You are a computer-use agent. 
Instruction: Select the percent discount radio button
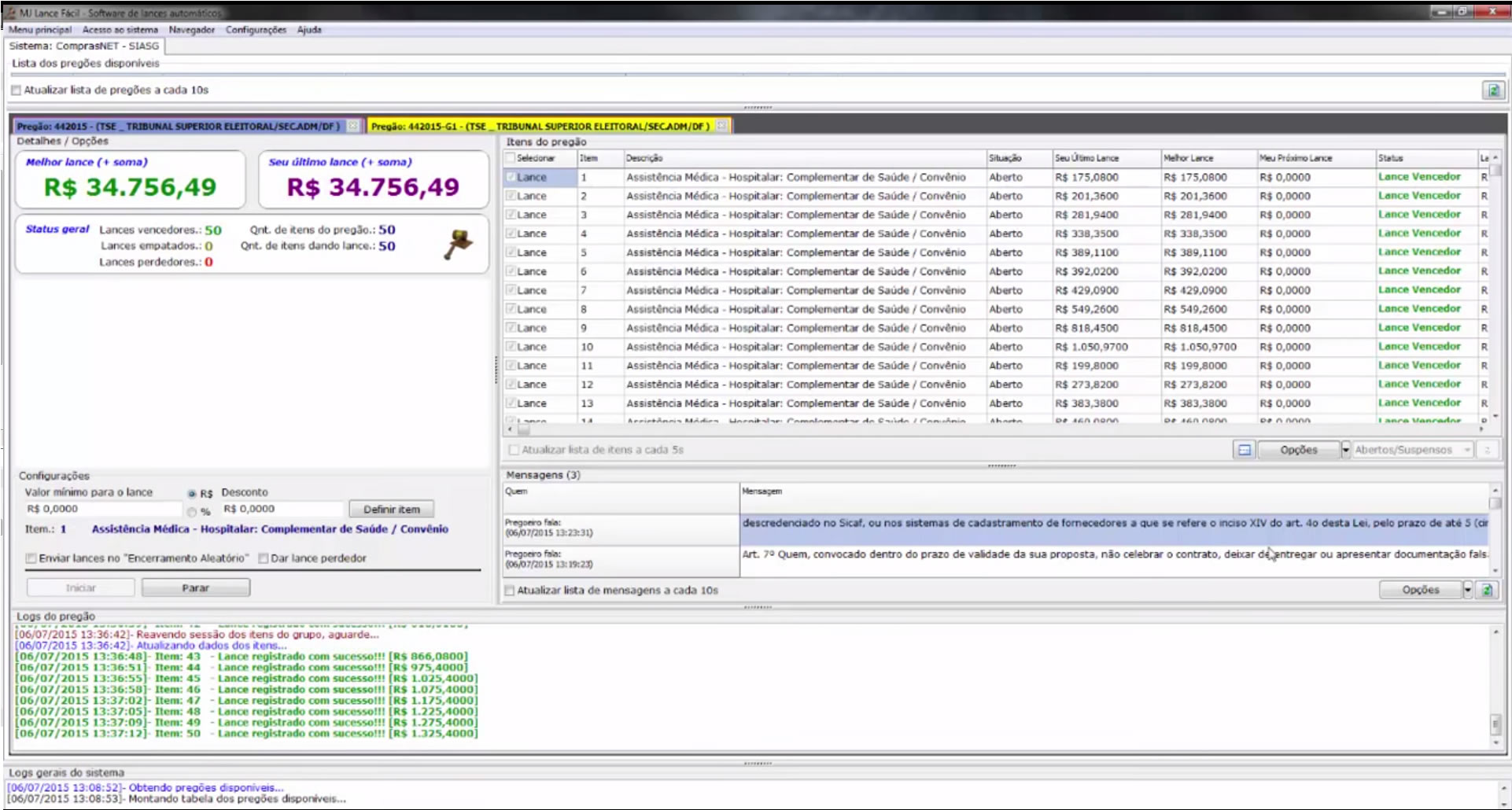(192, 512)
